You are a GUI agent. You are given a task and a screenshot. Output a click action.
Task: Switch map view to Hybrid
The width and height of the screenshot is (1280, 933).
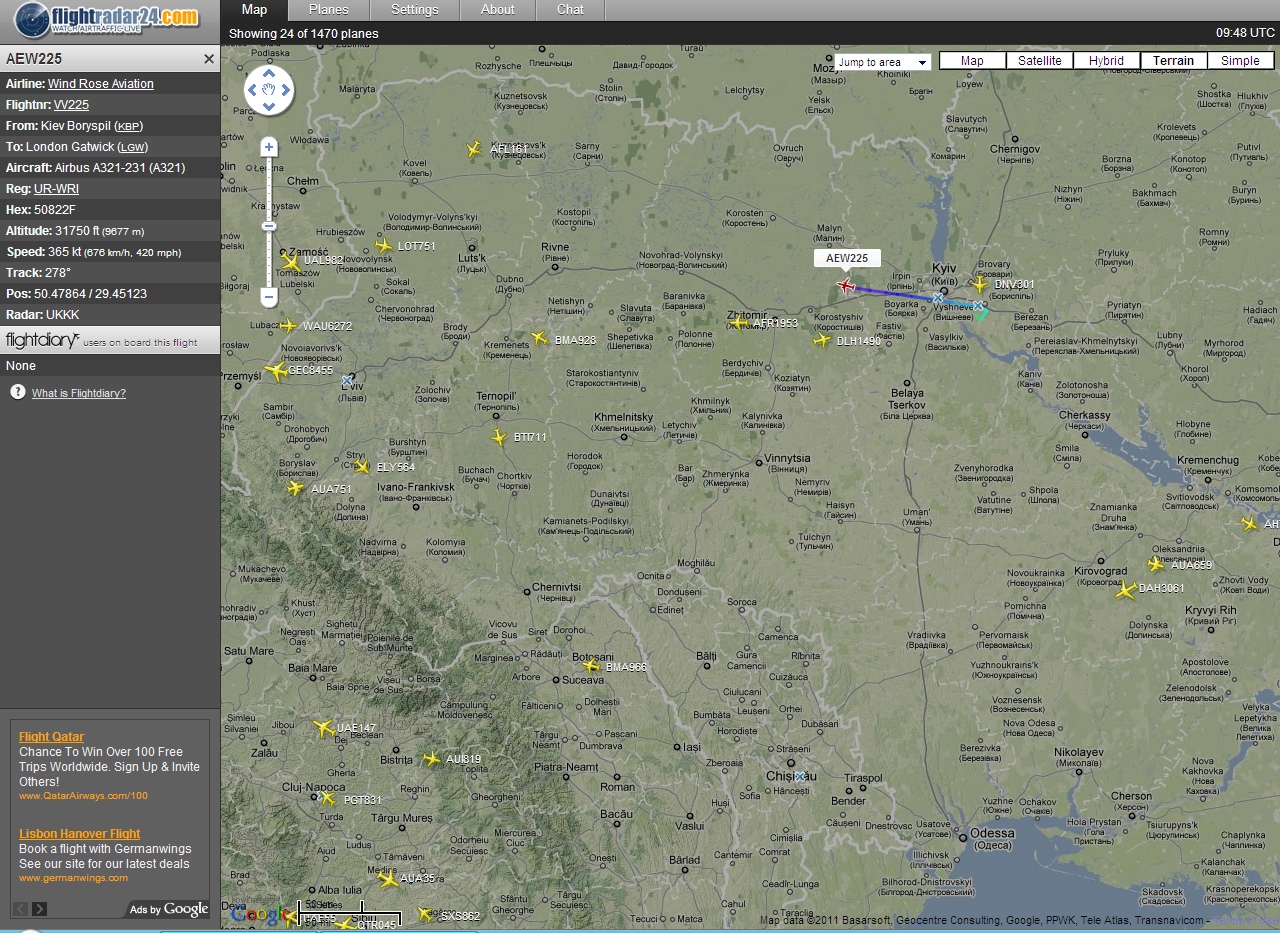pyautogui.click(x=1106, y=61)
